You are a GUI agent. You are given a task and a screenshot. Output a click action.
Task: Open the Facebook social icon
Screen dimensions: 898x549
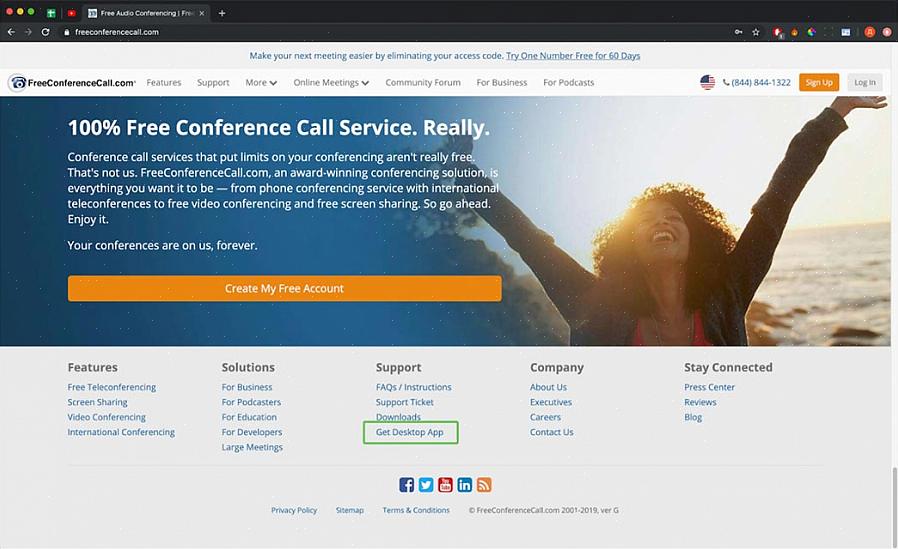click(406, 485)
